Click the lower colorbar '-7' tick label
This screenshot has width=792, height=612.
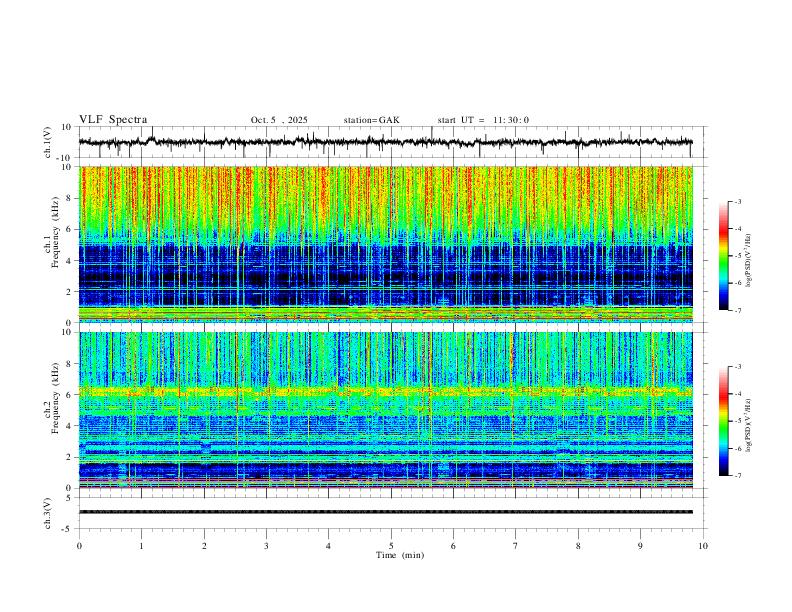tap(738, 475)
